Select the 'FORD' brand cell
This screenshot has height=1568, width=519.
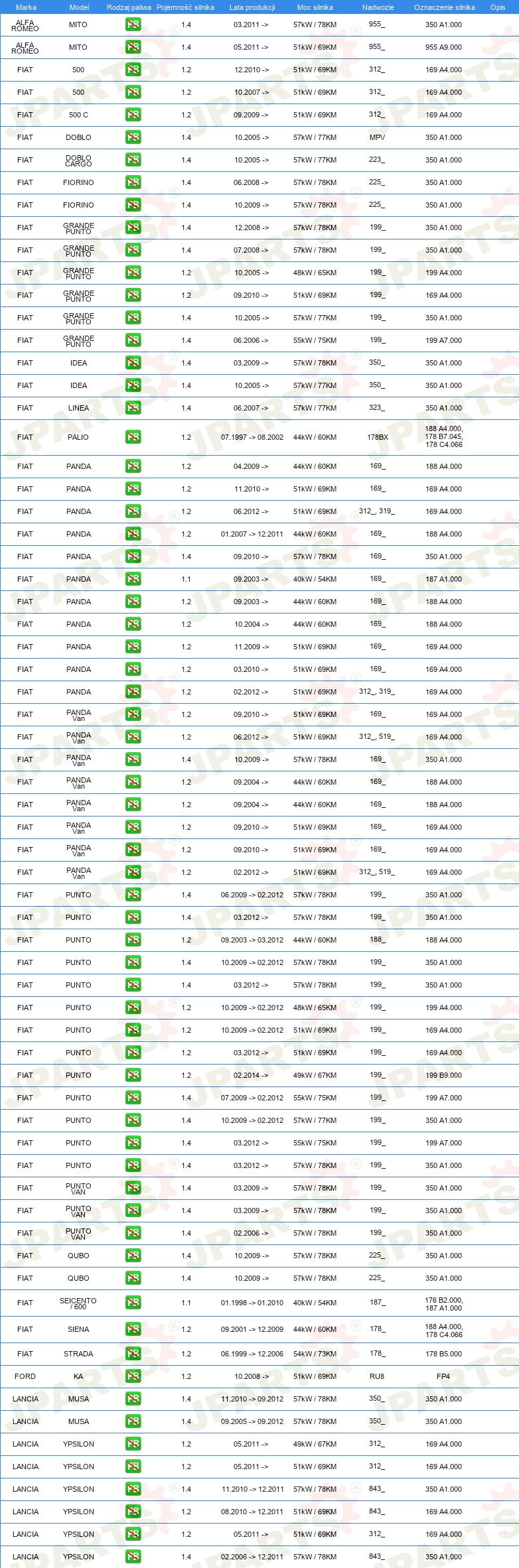coord(25,1376)
